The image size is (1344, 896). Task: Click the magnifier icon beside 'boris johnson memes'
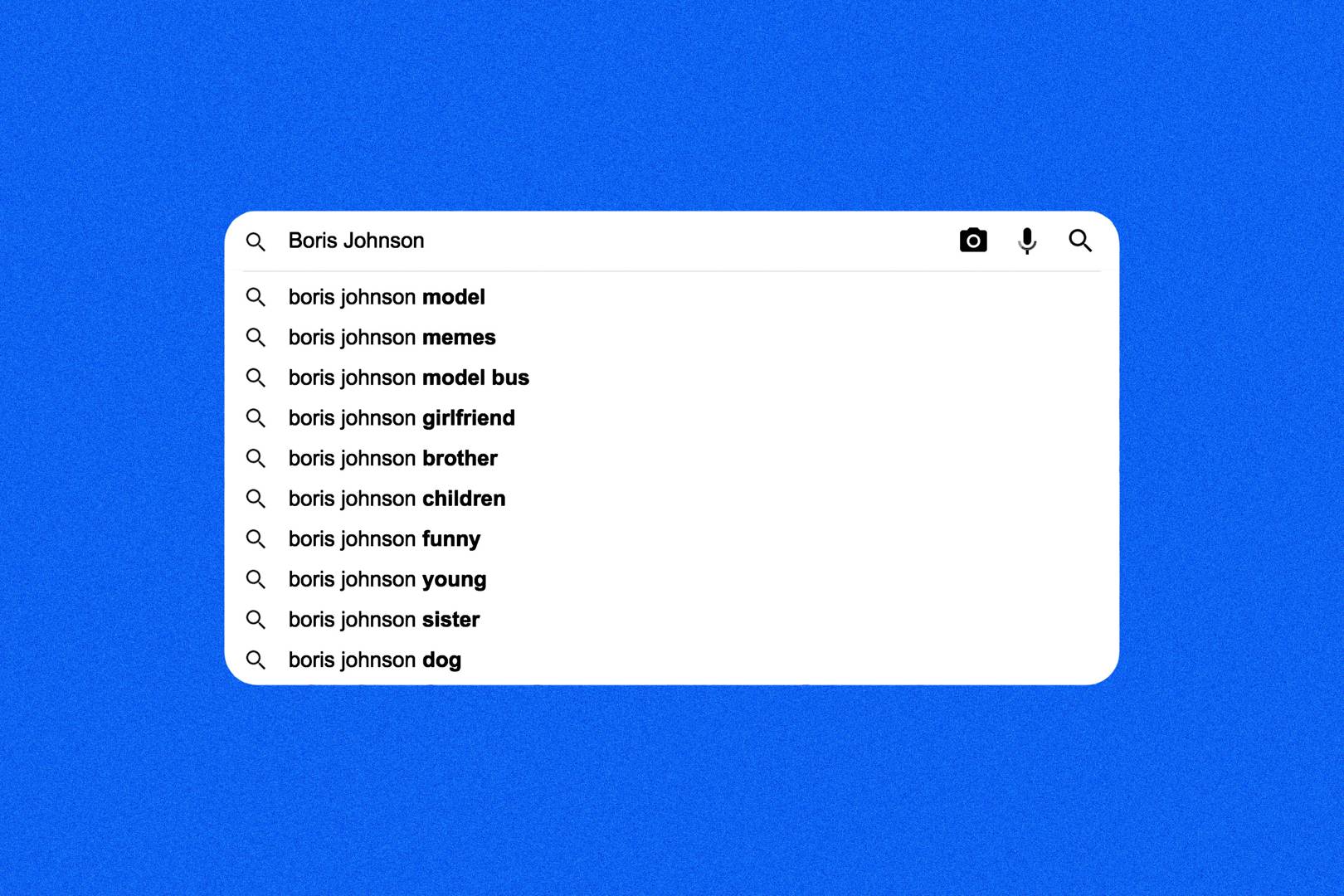tap(256, 338)
